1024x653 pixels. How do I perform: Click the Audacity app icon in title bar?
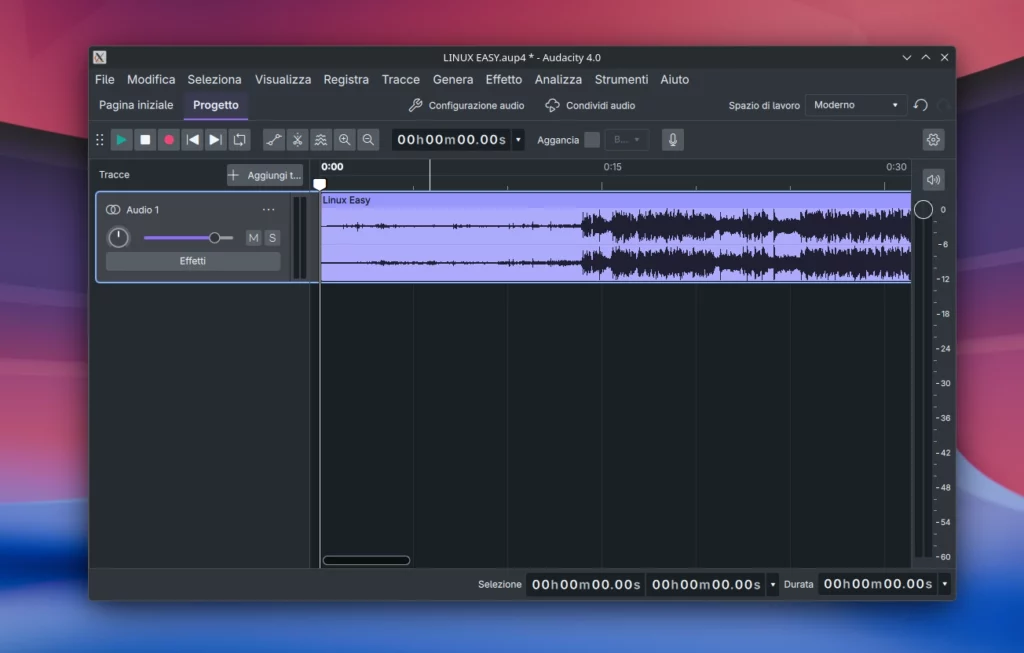coord(99,57)
